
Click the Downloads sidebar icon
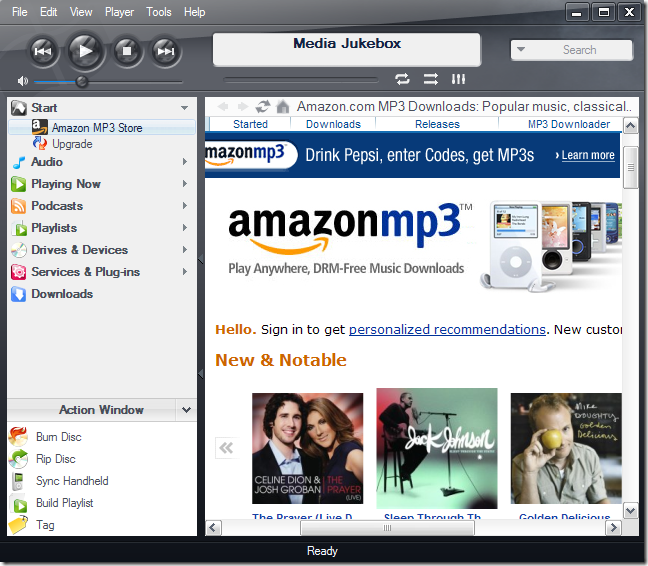[x=19, y=294]
